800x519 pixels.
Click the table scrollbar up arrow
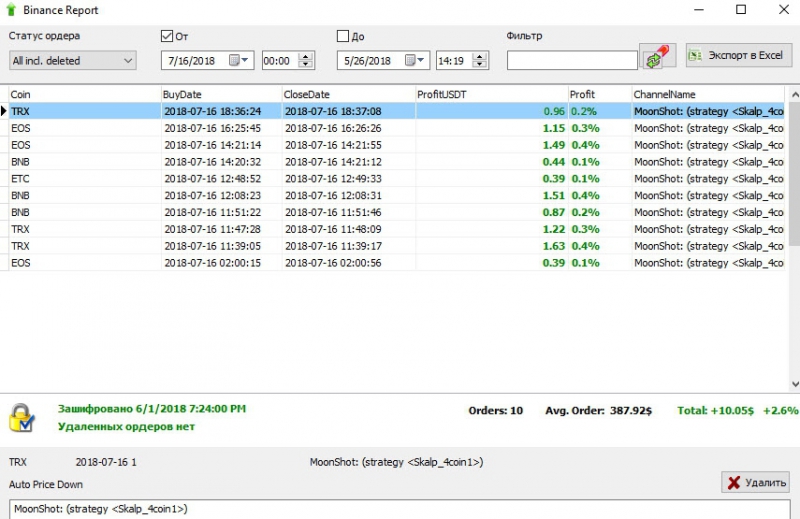click(794, 94)
